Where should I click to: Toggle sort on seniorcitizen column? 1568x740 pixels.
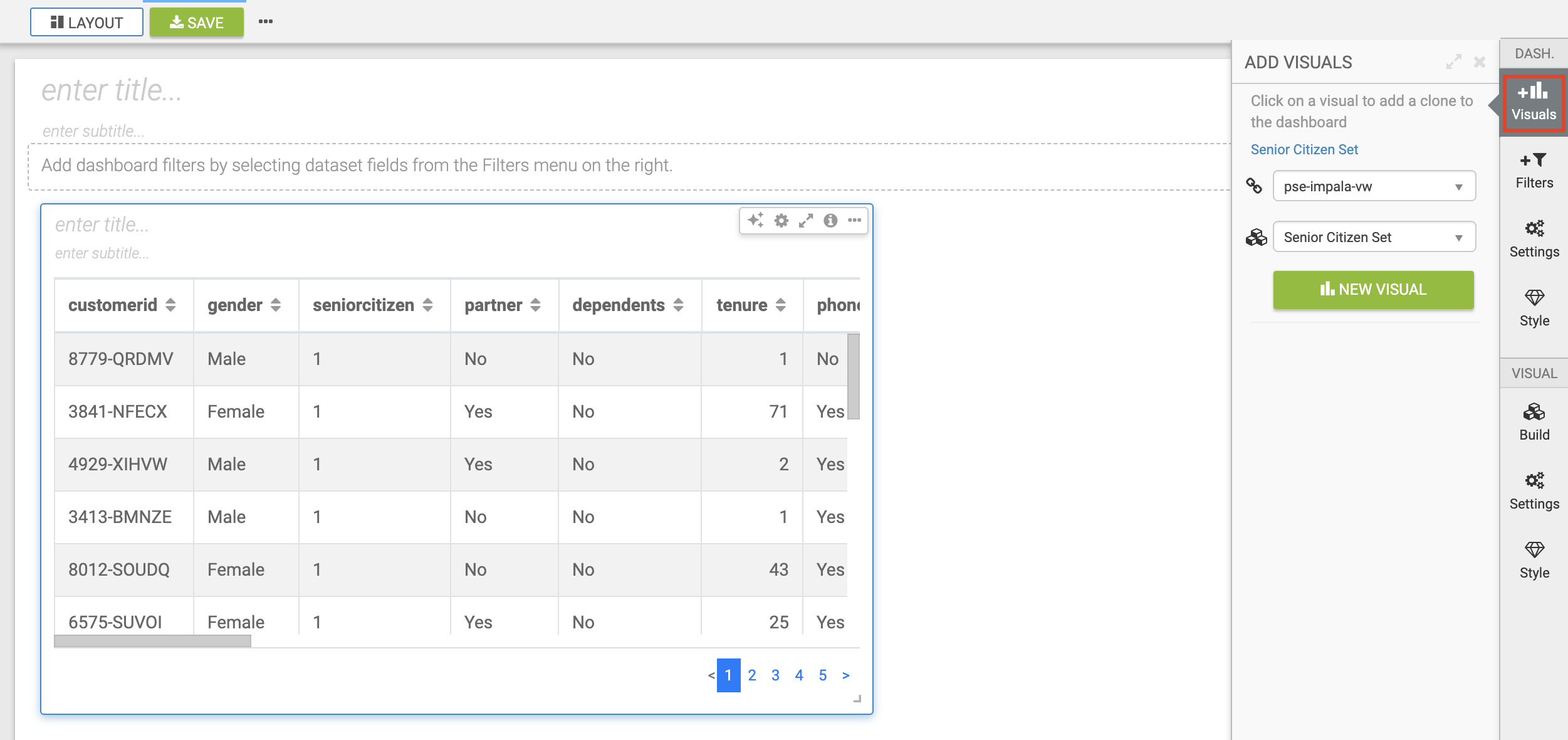tap(427, 305)
